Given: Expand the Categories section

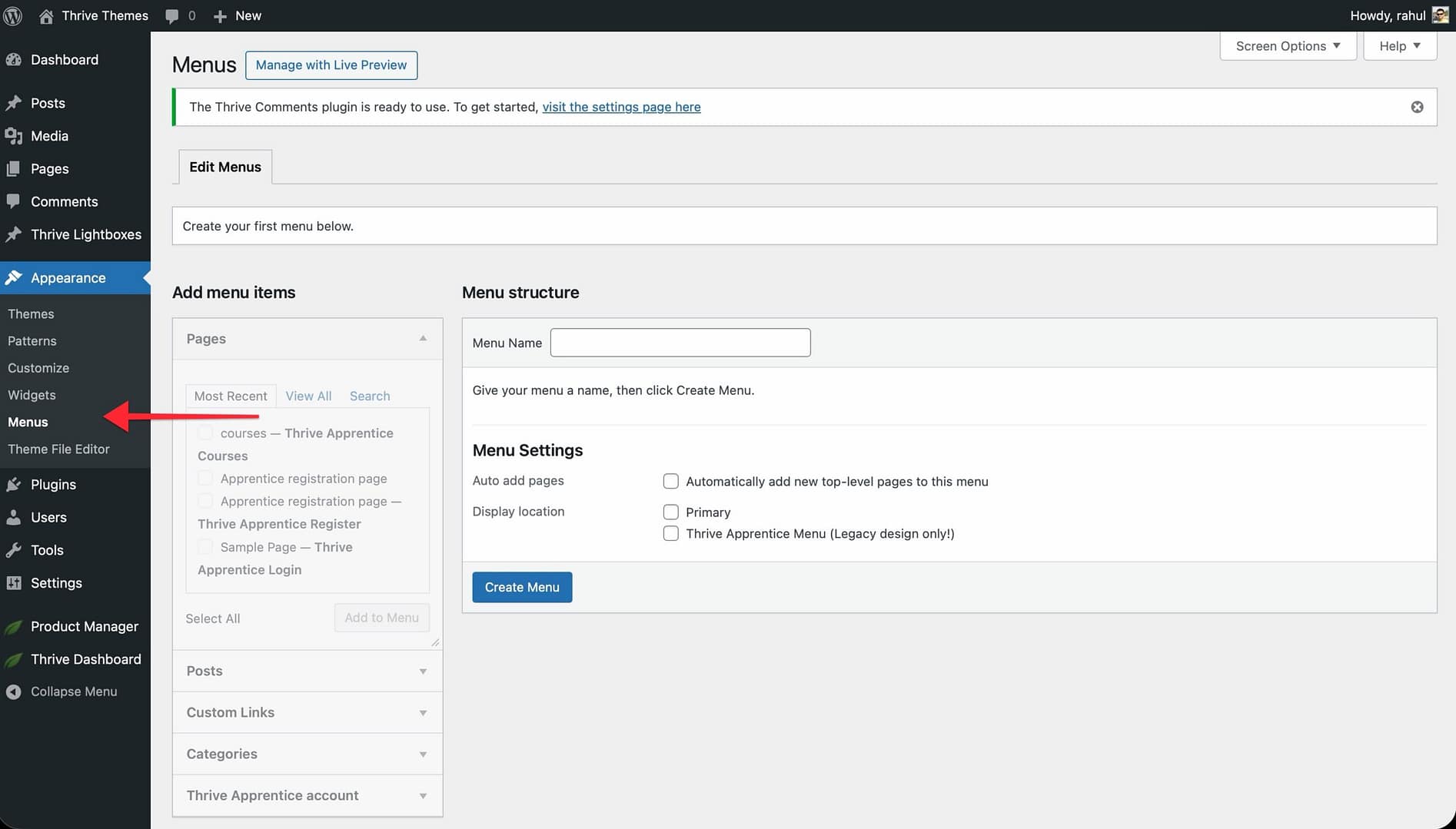Looking at the screenshot, I should (307, 754).
